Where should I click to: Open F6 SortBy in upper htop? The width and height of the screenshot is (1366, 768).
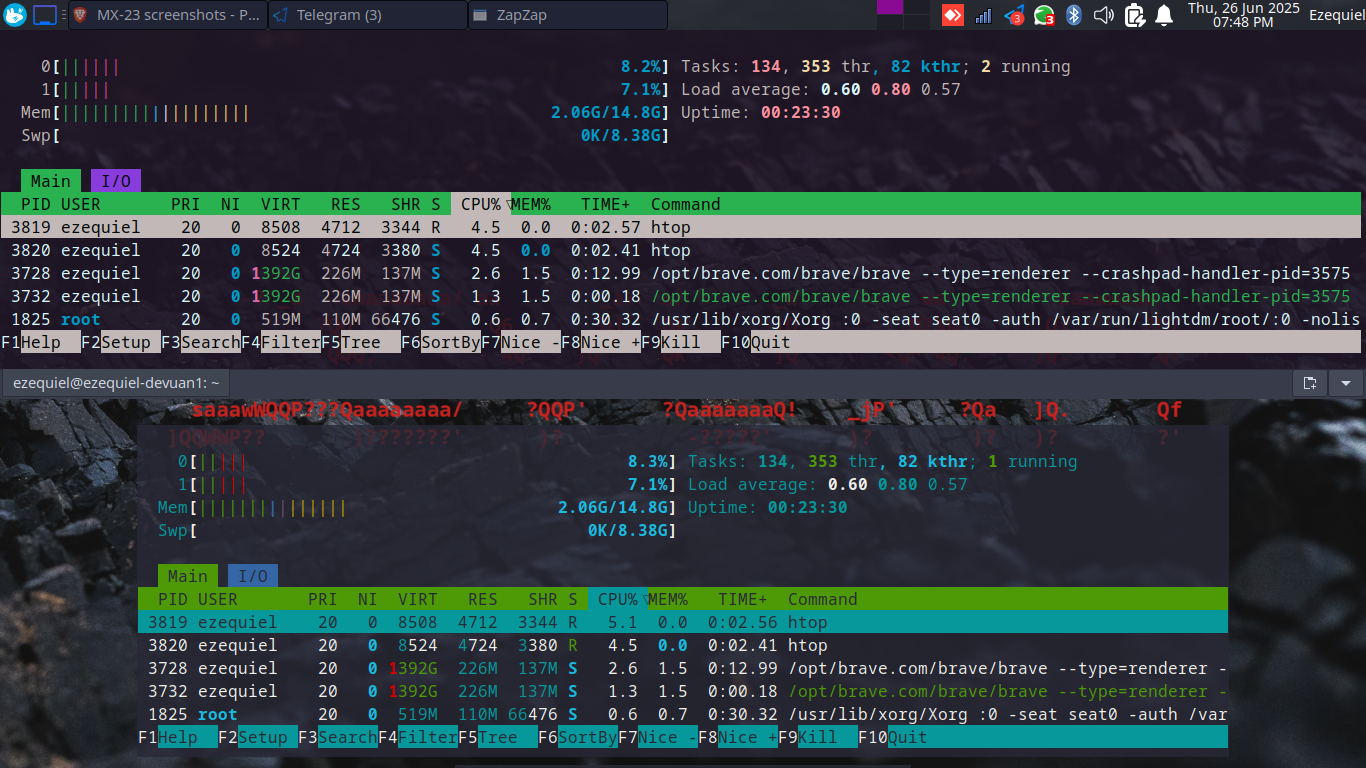(x=441, y=342)
